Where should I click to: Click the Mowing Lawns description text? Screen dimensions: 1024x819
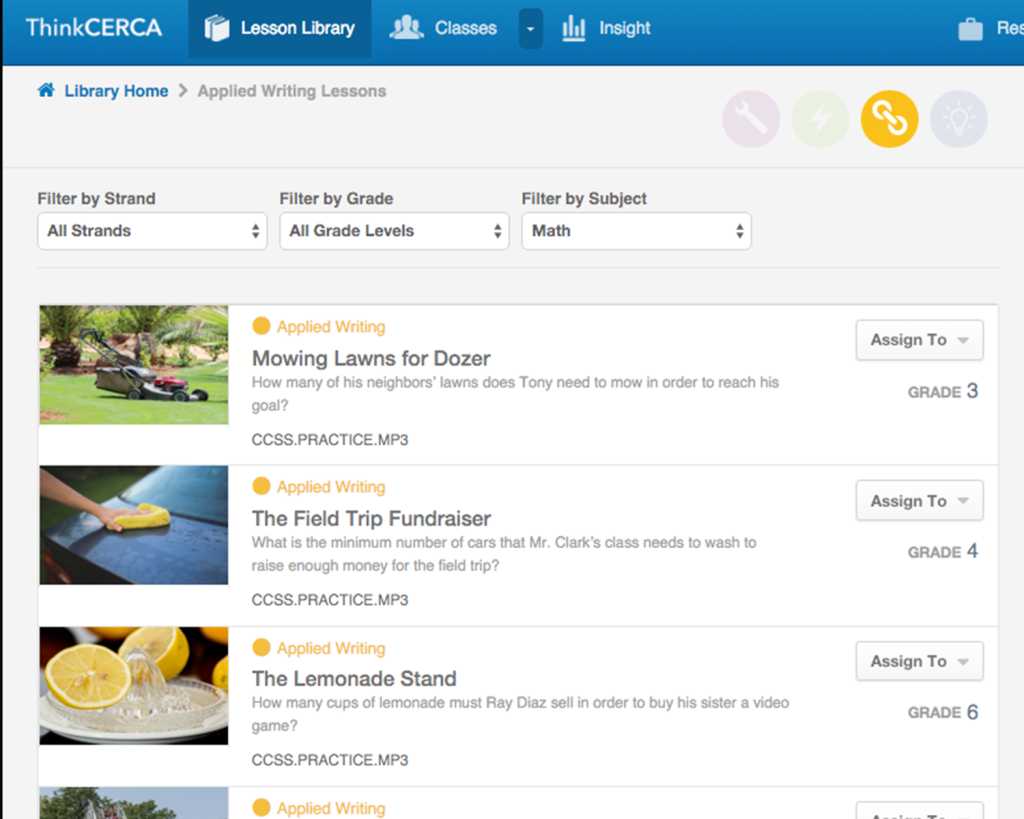tap(515, 394)
